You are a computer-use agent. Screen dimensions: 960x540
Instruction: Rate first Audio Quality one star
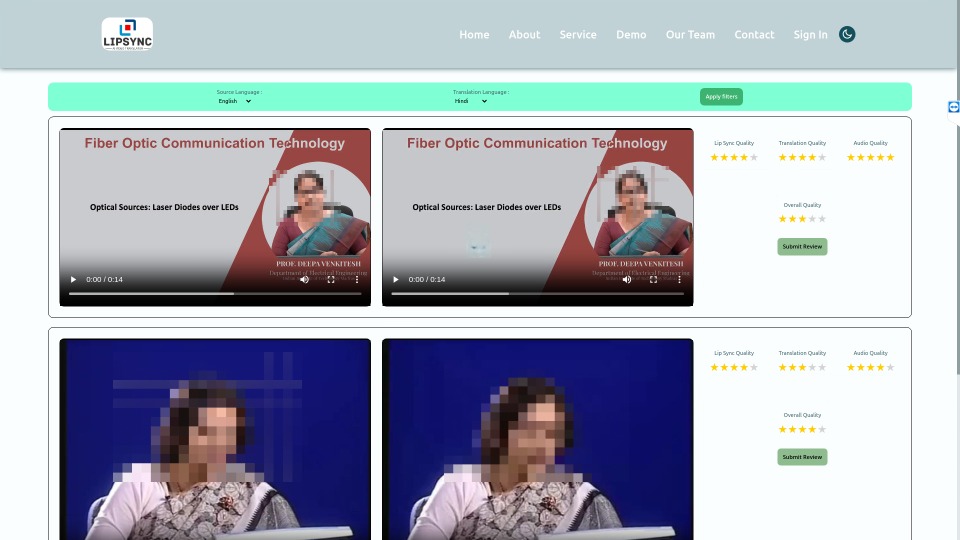click(x=850, y=157)
